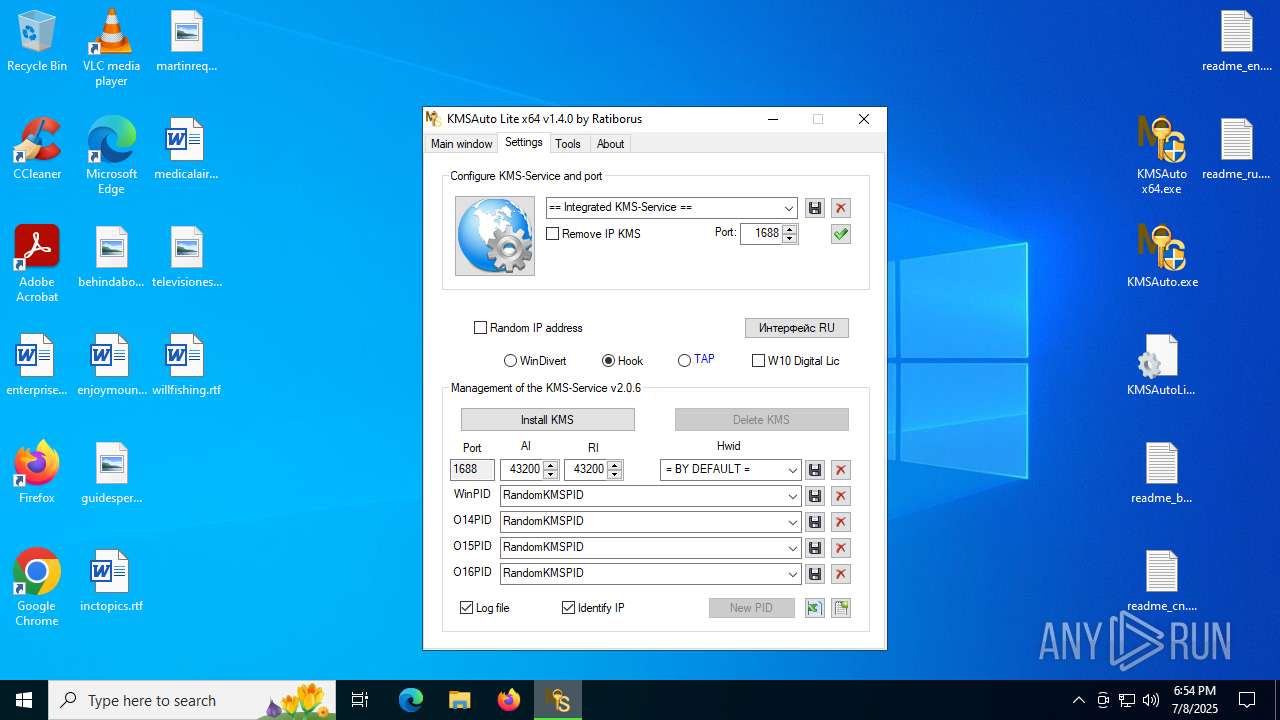The image size is (1280, 720).
Task: Select the WinDivert radio button
Action: pos(510,361)
